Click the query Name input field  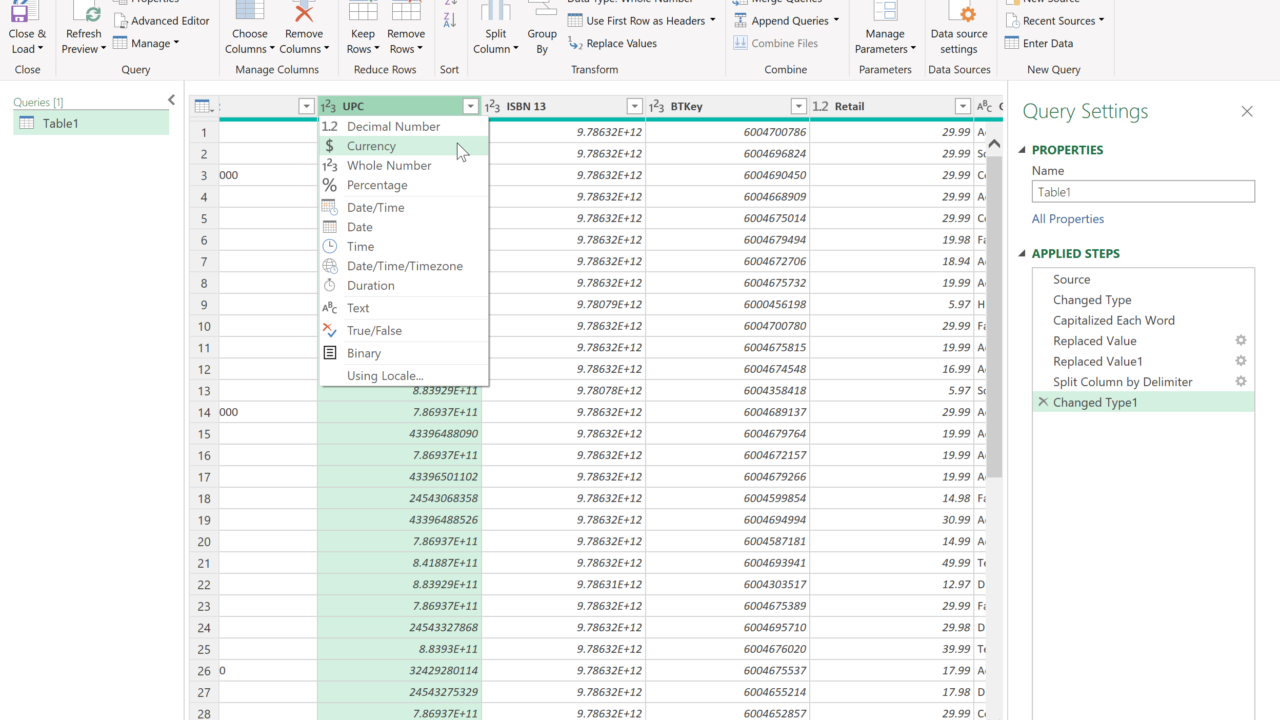(x=1143, y=192)
